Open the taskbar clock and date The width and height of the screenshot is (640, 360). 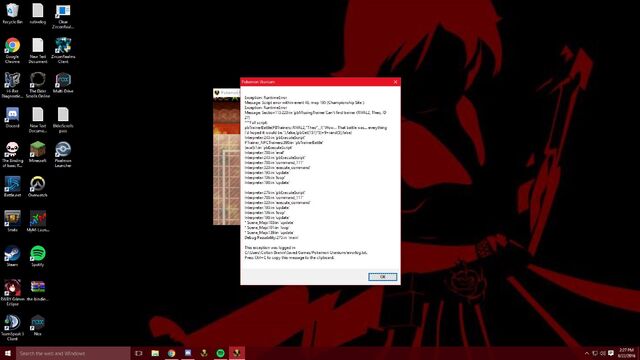pyautogui.click(x=626, y=353)
